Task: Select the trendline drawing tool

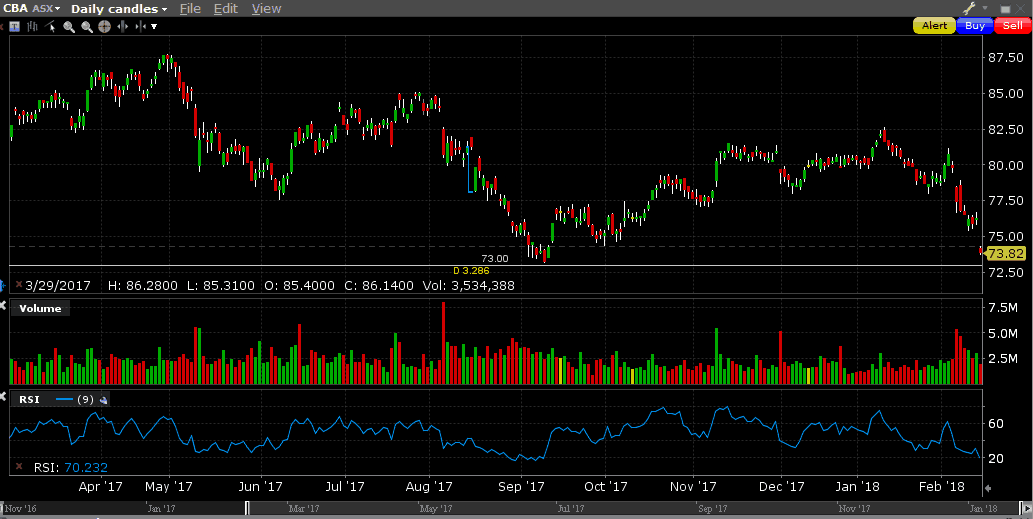Action: pos(49,26)
